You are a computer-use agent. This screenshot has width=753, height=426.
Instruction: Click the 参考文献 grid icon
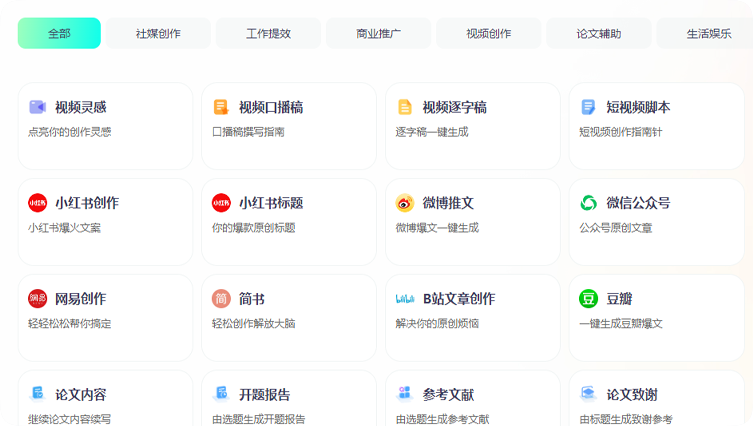[x=405, y=393]
